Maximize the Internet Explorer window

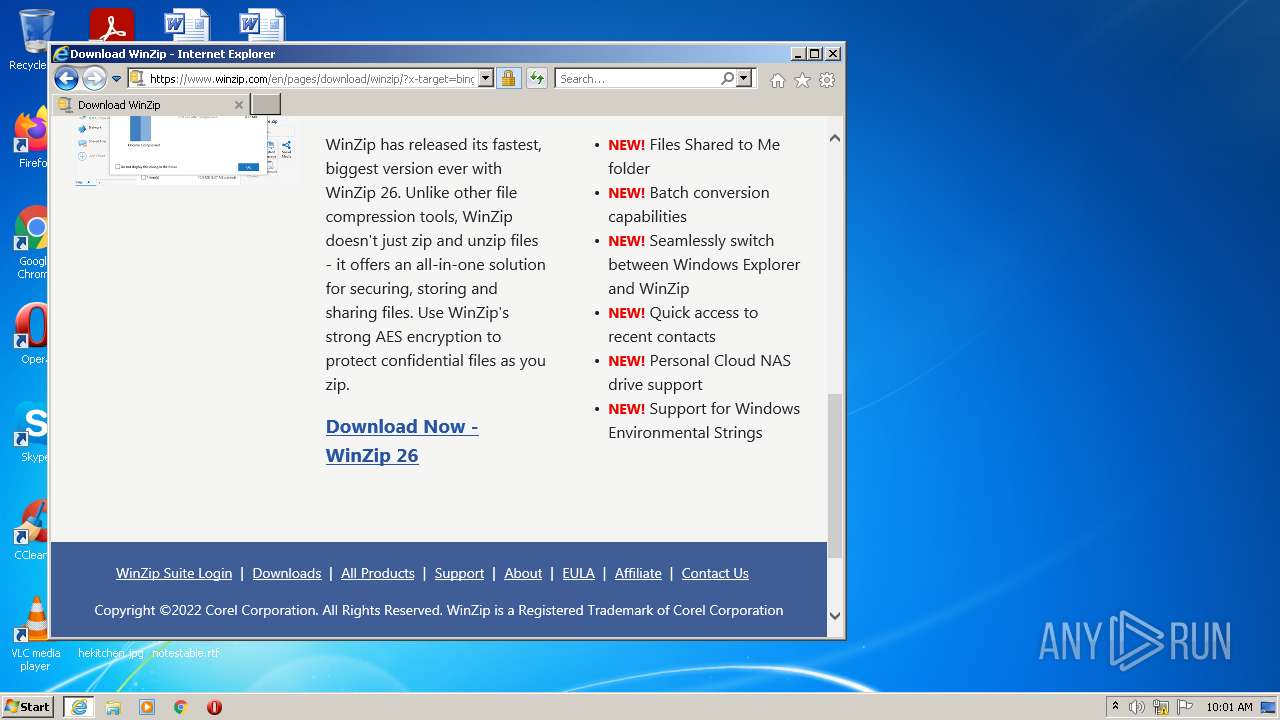[814, 54]
